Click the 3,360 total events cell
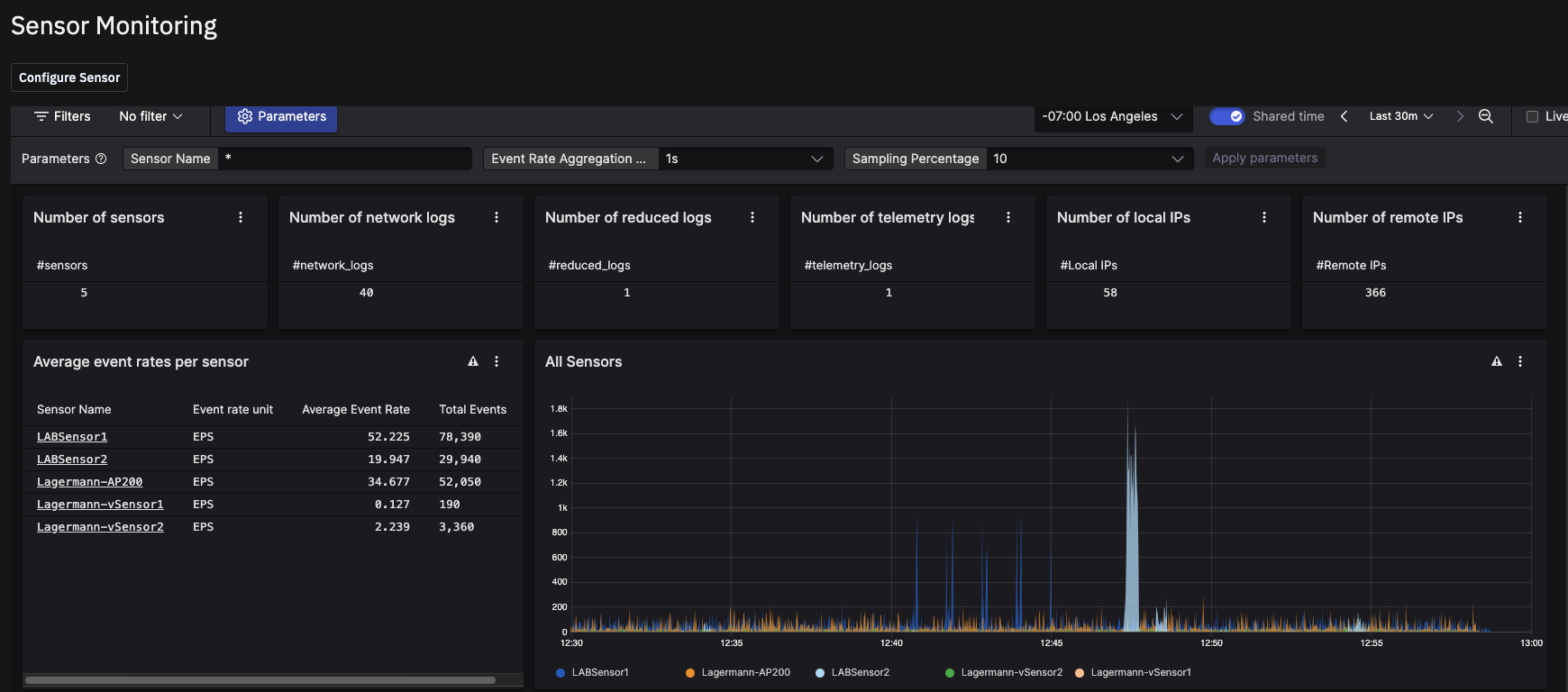The height and width of the screenshot is (692, 1568). [x=457, y=527]
